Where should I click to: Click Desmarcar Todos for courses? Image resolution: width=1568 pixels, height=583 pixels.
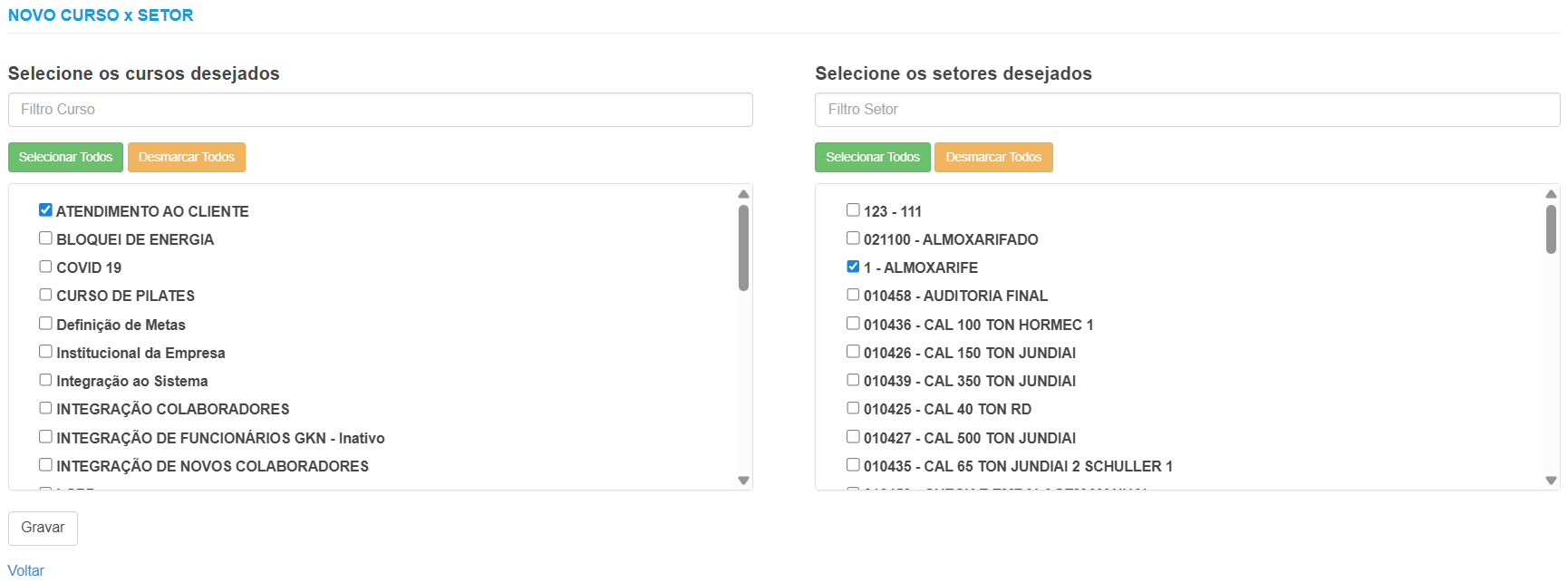[x=187, y=157]
